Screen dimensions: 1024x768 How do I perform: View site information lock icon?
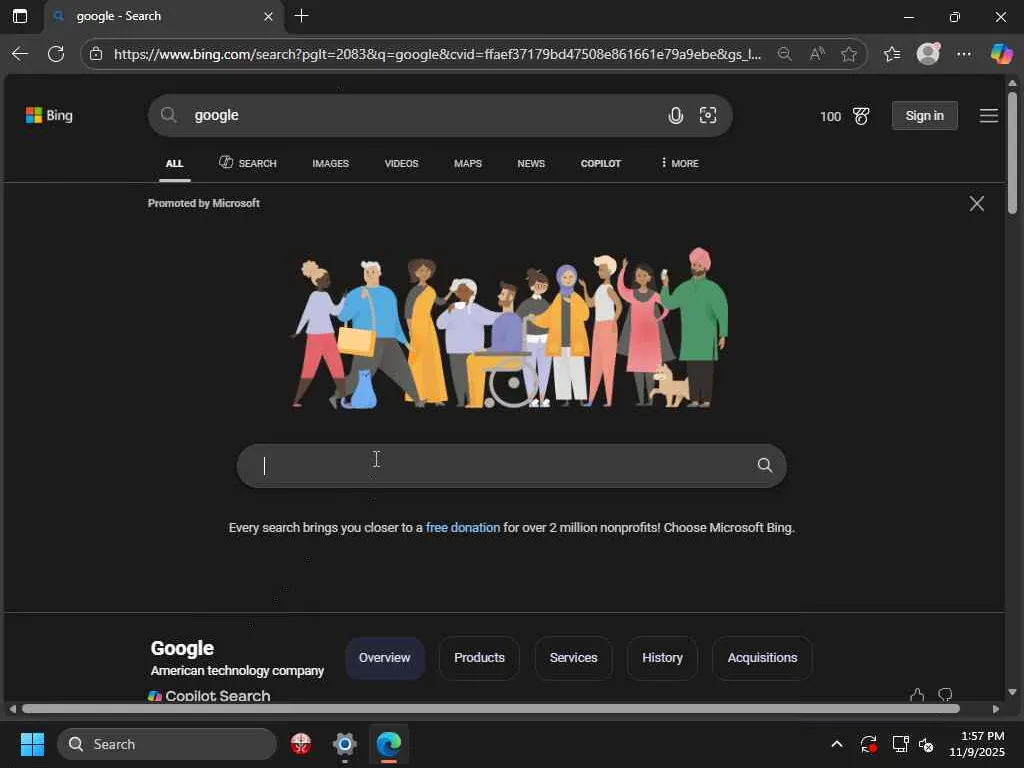coord(96,54)
